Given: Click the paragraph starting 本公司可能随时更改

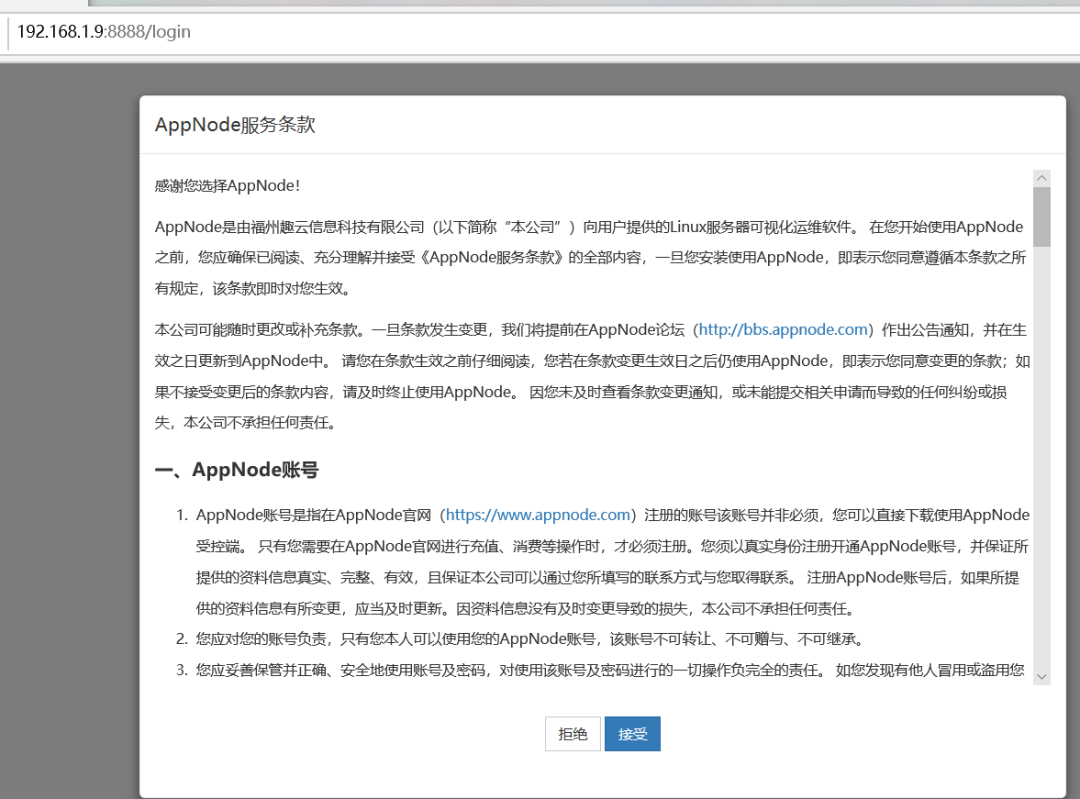Looking at the screenshot, I should pos(592,376).
